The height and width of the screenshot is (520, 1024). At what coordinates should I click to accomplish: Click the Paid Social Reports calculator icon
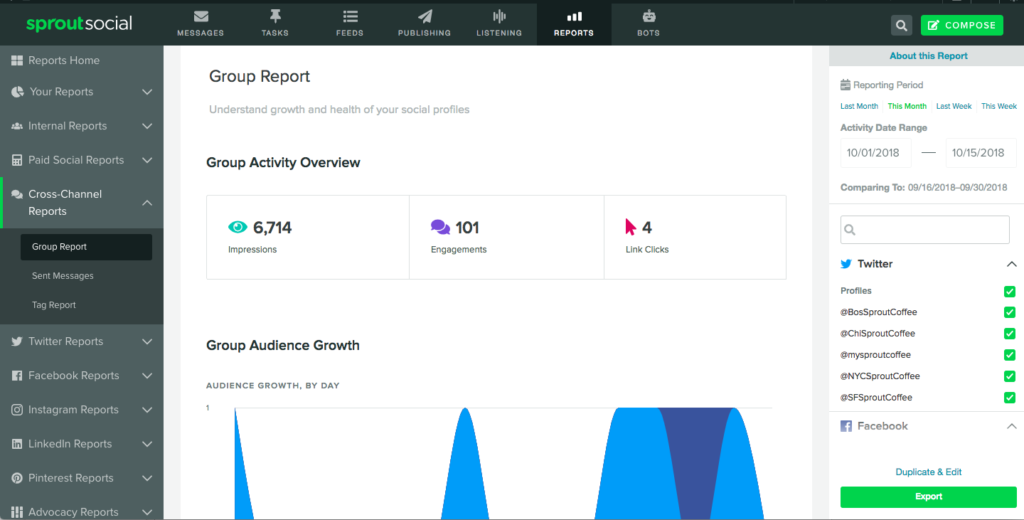[17, 160]
